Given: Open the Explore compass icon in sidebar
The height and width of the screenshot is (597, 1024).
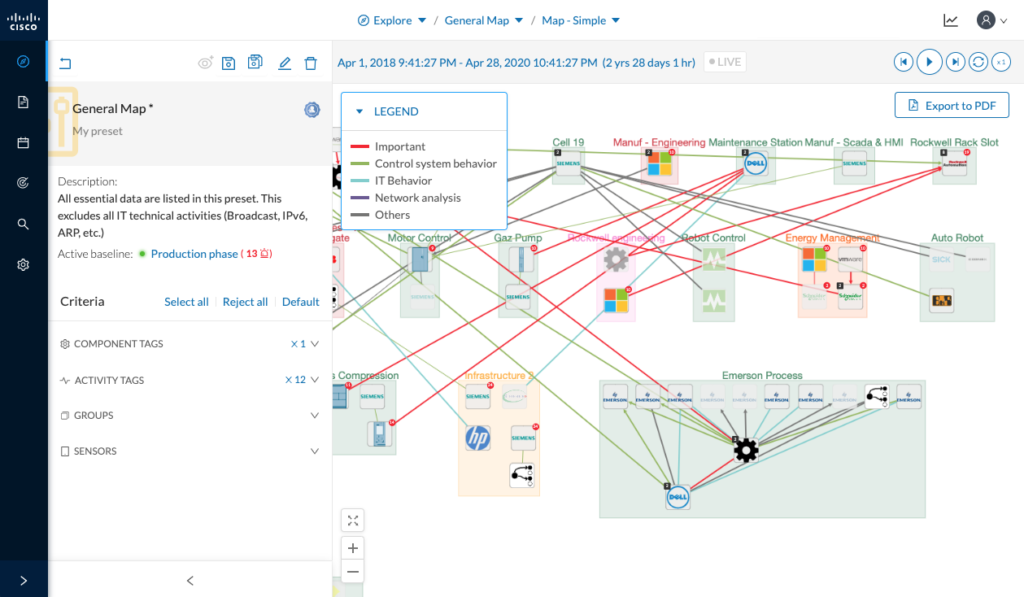Looking at the screenshot, I should [23, 61].
